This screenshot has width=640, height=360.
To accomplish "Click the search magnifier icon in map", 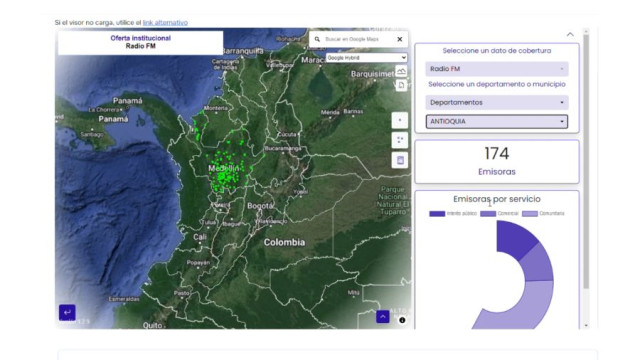I will (x=317, y=39).
